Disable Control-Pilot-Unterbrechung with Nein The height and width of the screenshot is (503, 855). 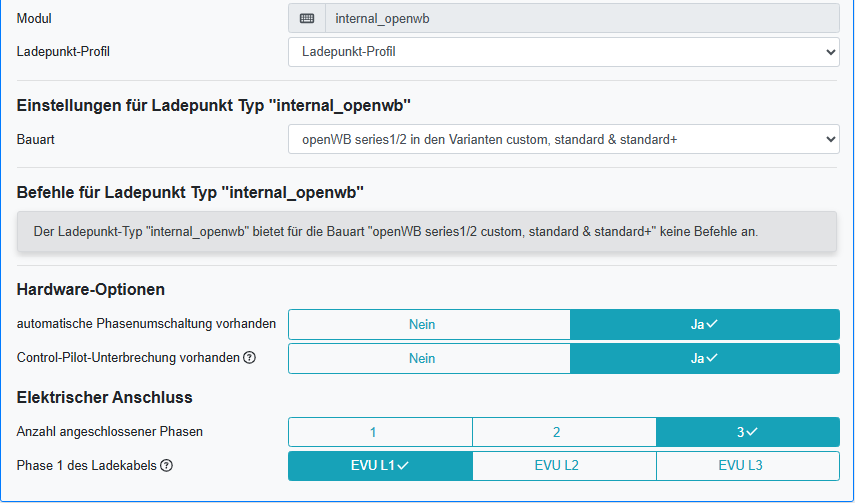(429, 358)
